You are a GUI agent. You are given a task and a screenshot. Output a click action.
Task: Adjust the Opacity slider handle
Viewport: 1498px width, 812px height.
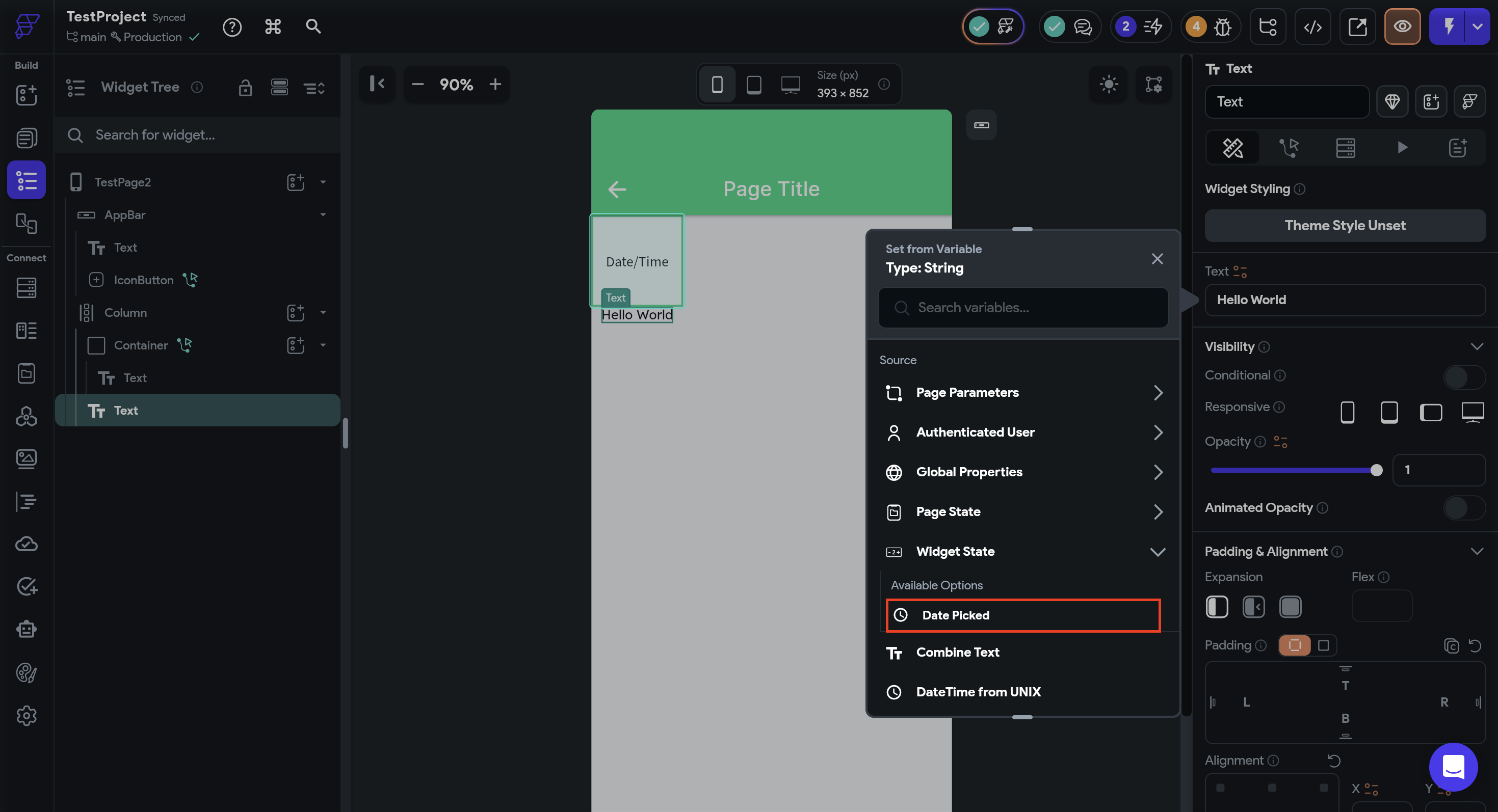point(1376,470)
